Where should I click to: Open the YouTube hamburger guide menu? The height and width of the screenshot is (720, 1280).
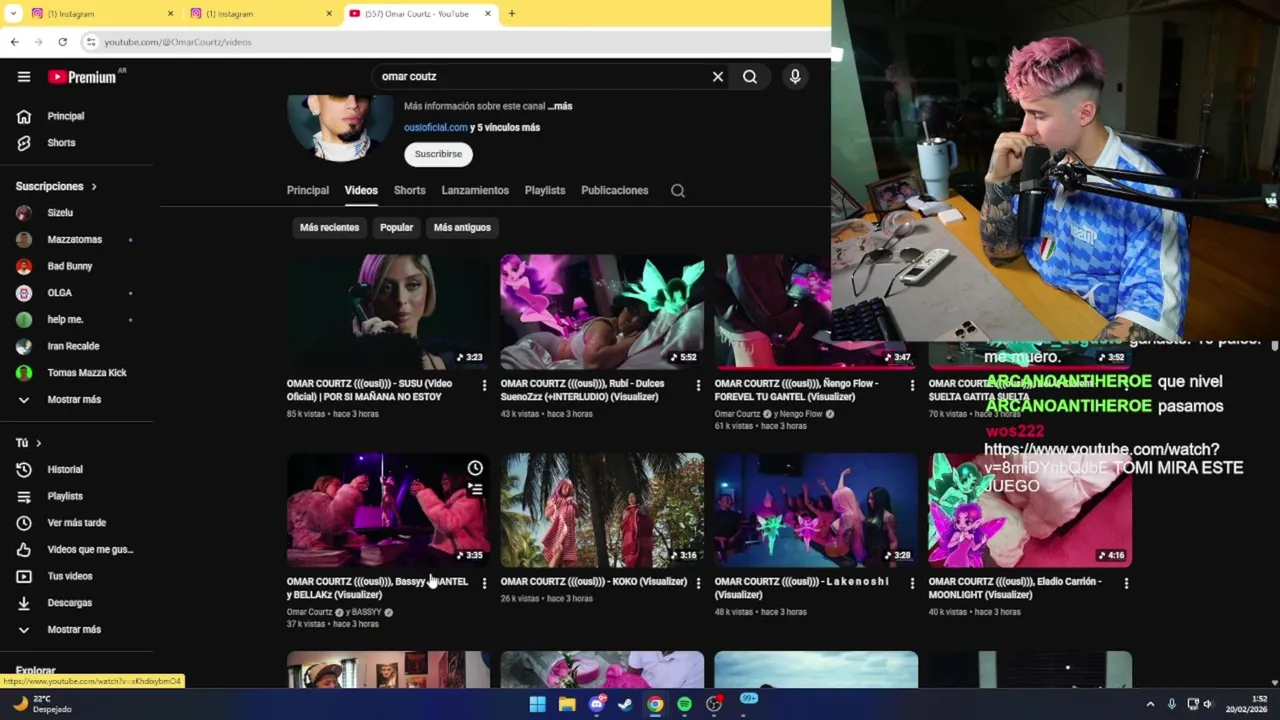(24, 77)
